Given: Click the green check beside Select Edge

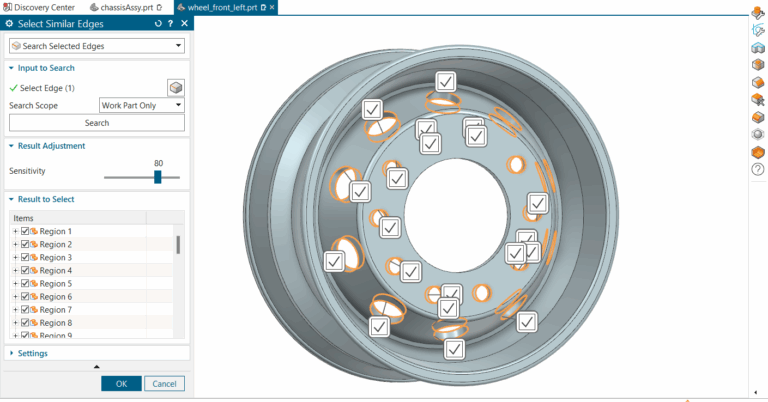Looking at the screenshot, I should 13,88.
